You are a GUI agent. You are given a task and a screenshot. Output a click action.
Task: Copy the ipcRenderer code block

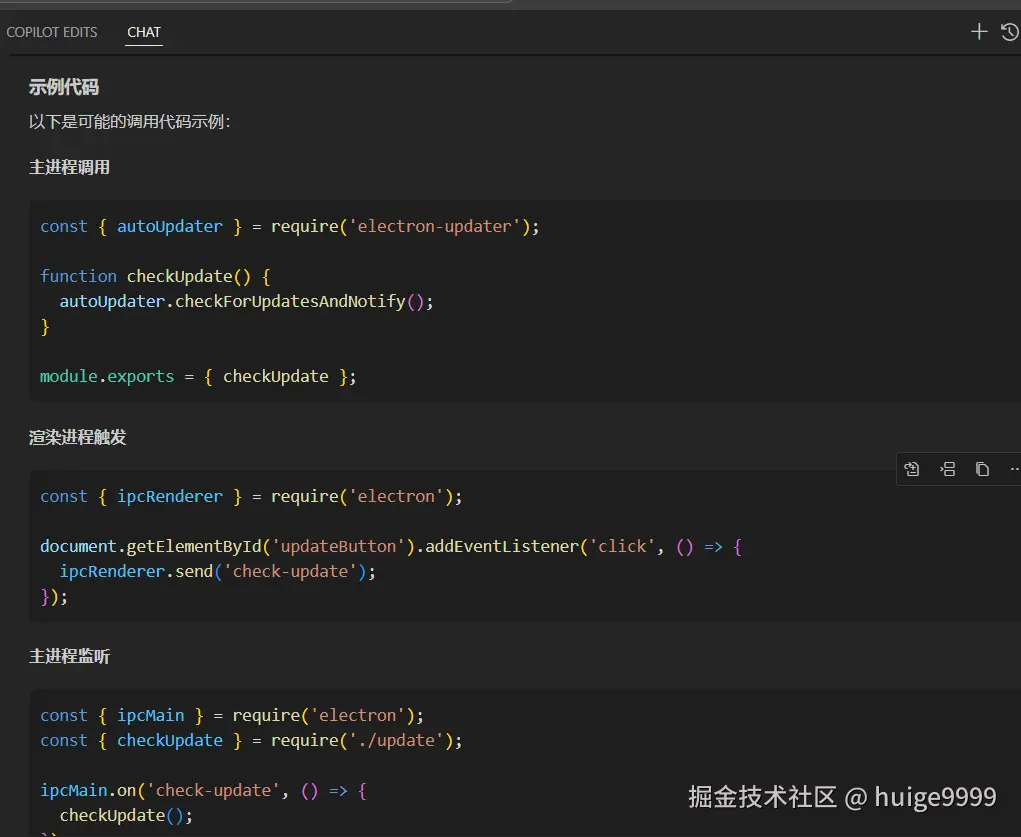983,469
